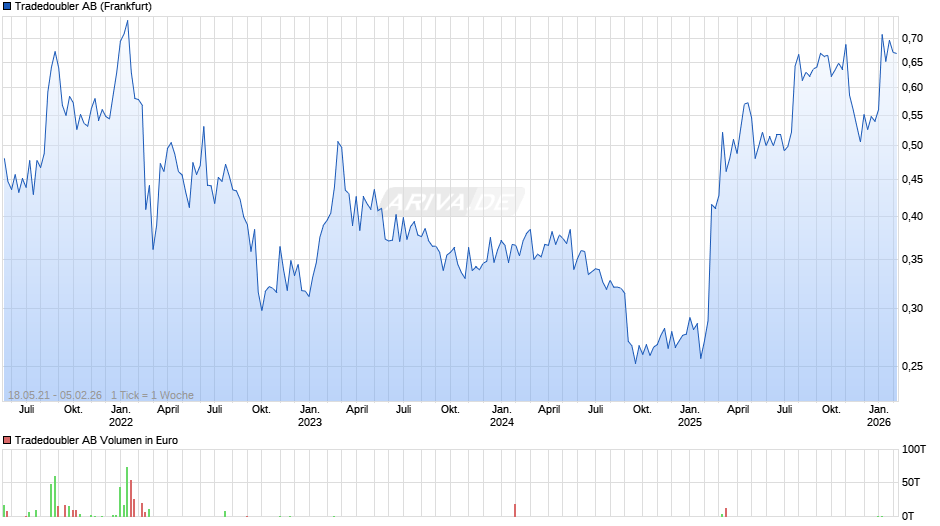Viewport: 940px width, 526px height.
Task: Click the 'Jan. 2022' time axis label
Action: [x=120, y=416]
